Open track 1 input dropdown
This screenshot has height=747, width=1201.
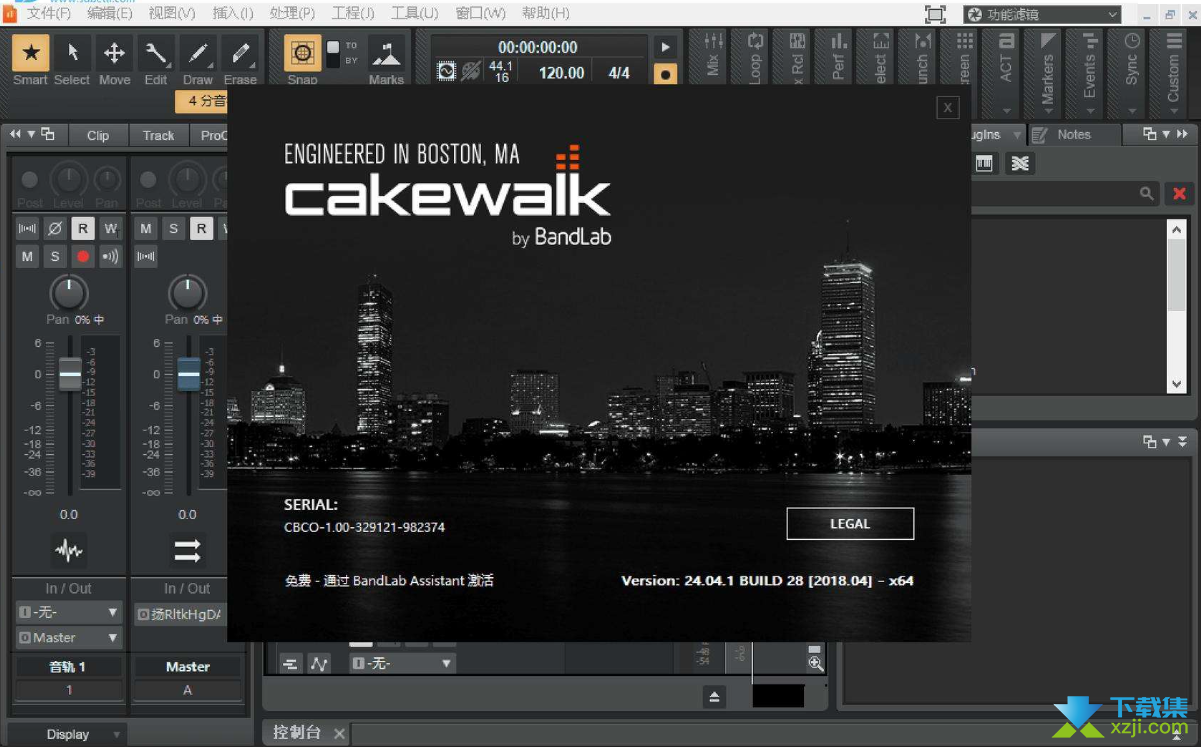click(x=69, y=612)
